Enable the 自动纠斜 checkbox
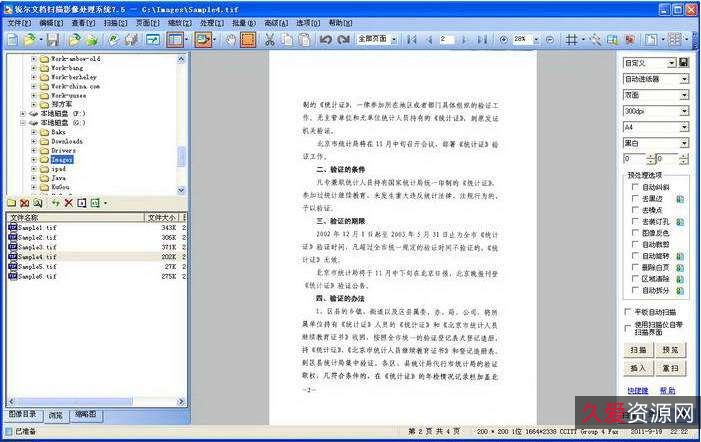The width and height of the screenshot is (701, 442). (635, 187)
